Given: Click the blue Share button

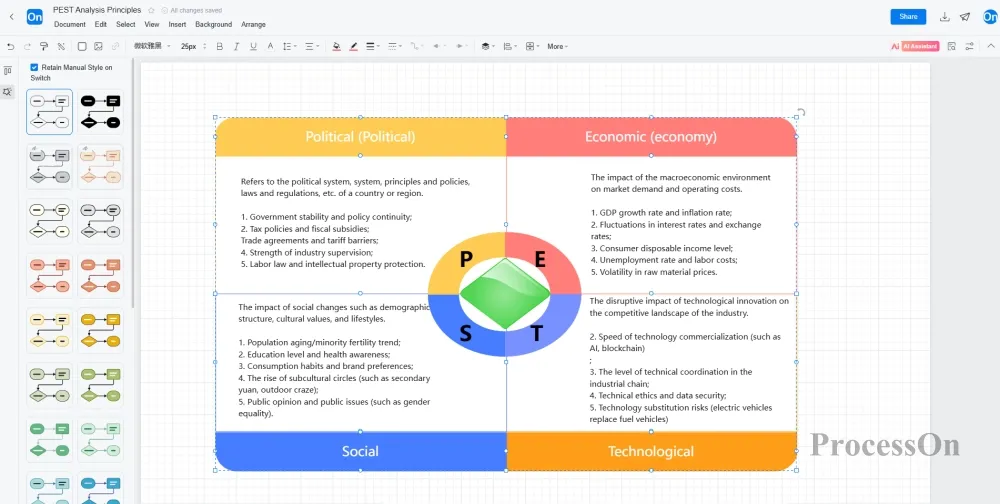Looking at the screenshot, I should coord(907,17).
